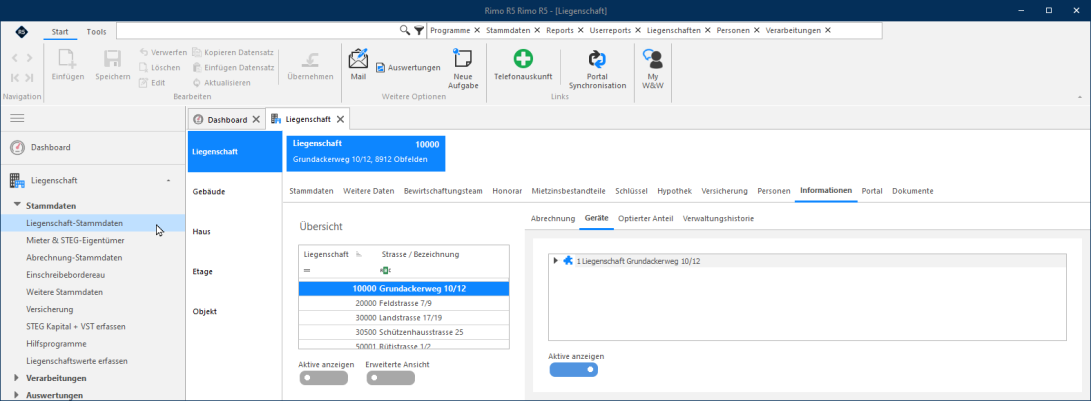Open the R5 application menu logo
Viewport: 1091px width, 401px height.
[21, 31]
